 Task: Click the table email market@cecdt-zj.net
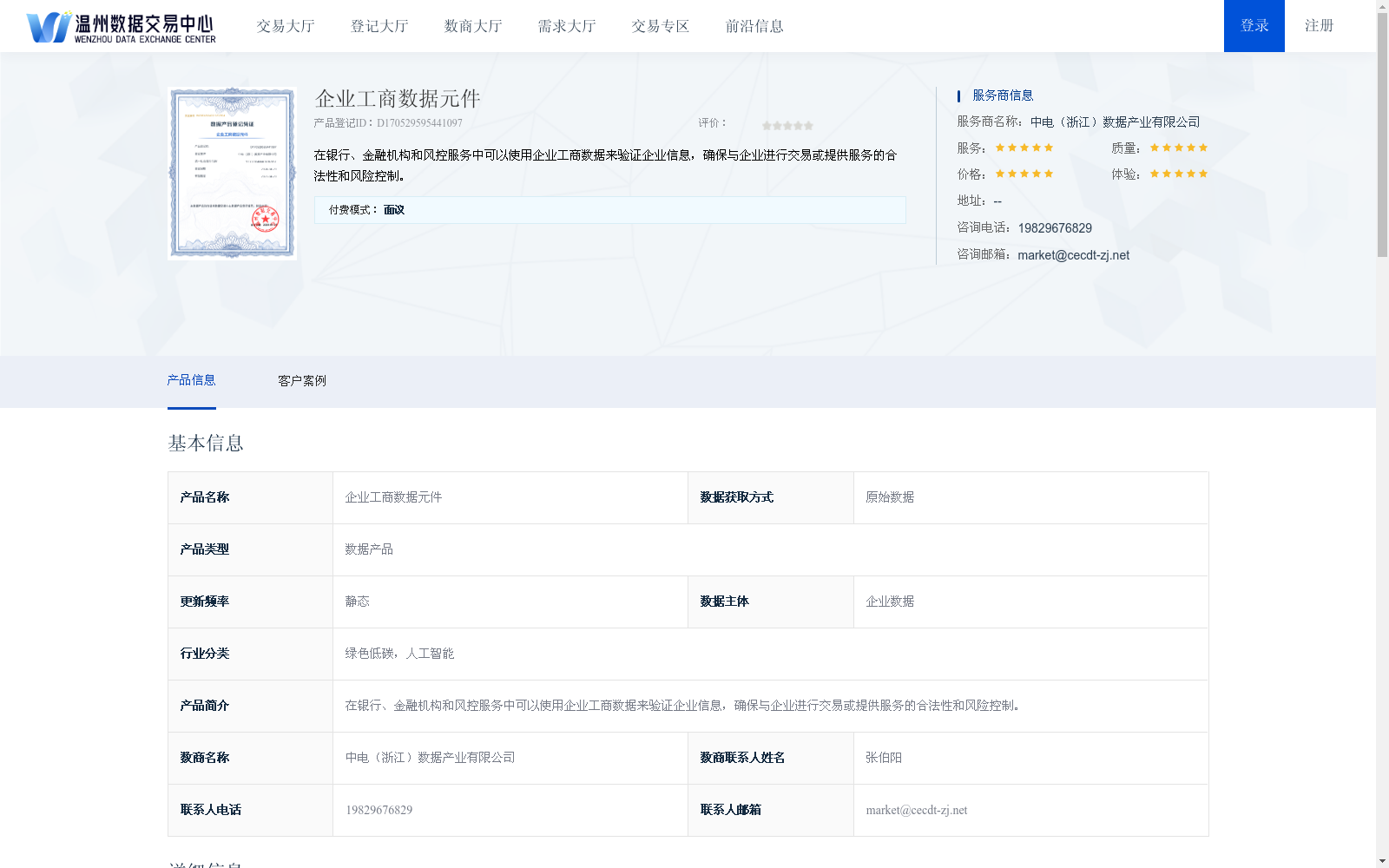tap(916, 810)
